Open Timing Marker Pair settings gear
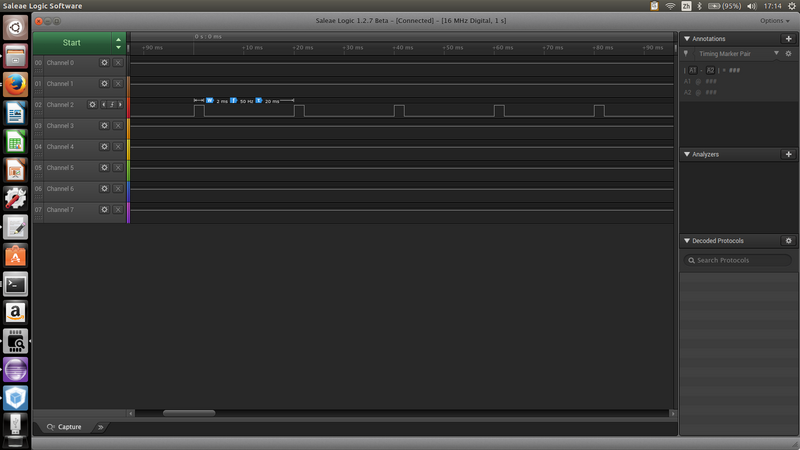 788,54
